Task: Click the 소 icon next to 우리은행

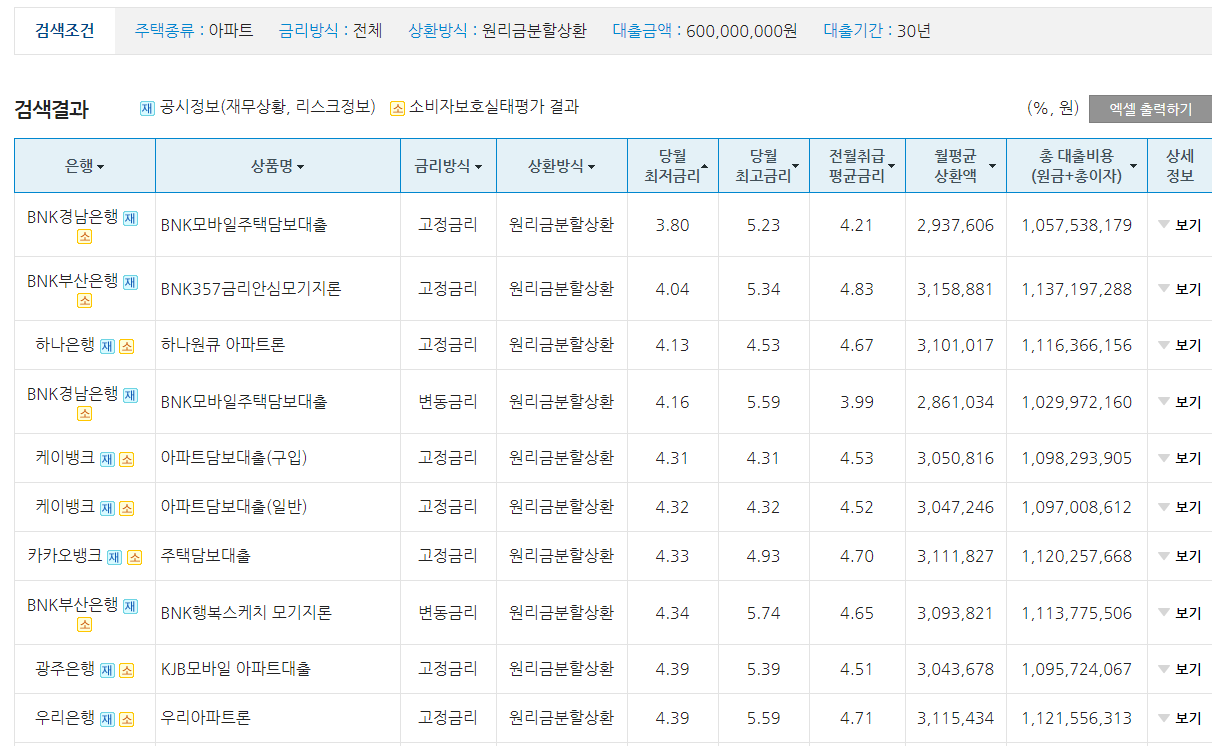Action: pyautogui.click(x=126, y=719)
